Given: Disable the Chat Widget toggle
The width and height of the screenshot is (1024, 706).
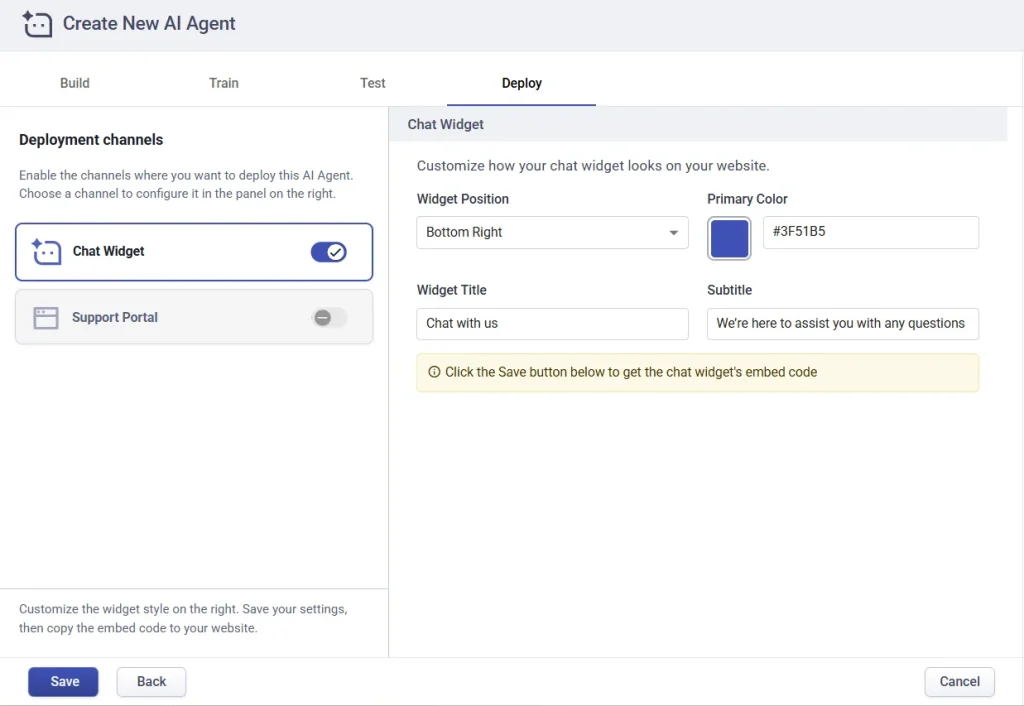Looking at the screenshot, I should coord(329,252).
